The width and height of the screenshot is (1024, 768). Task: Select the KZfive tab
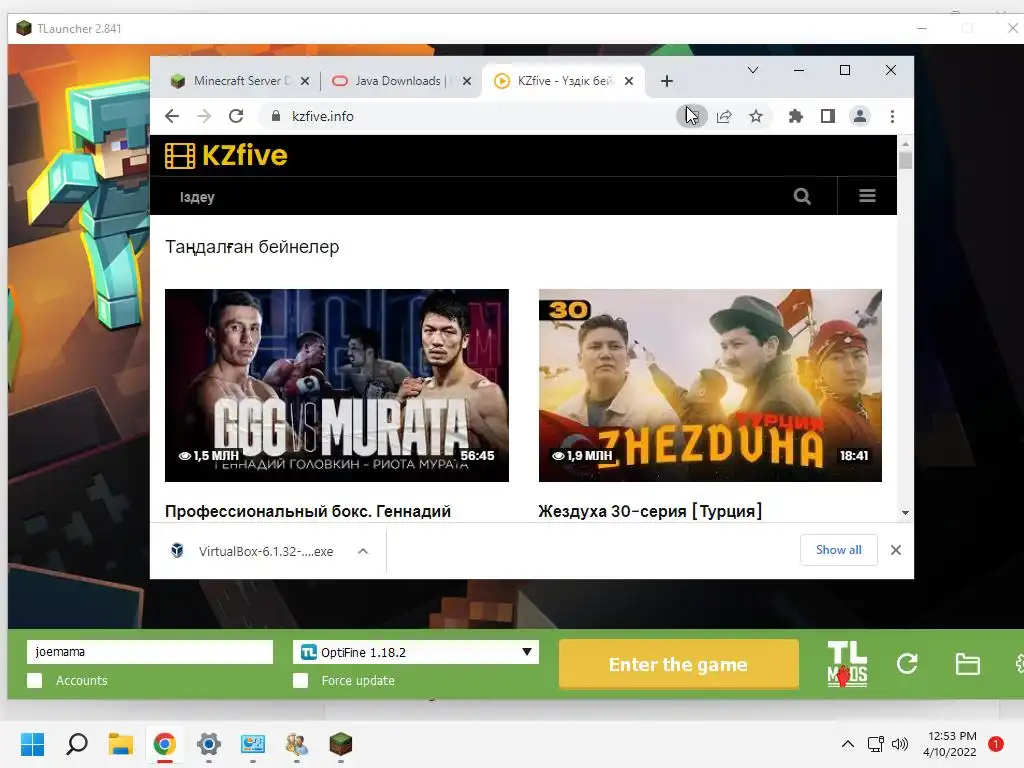click(x=563, y=81)
